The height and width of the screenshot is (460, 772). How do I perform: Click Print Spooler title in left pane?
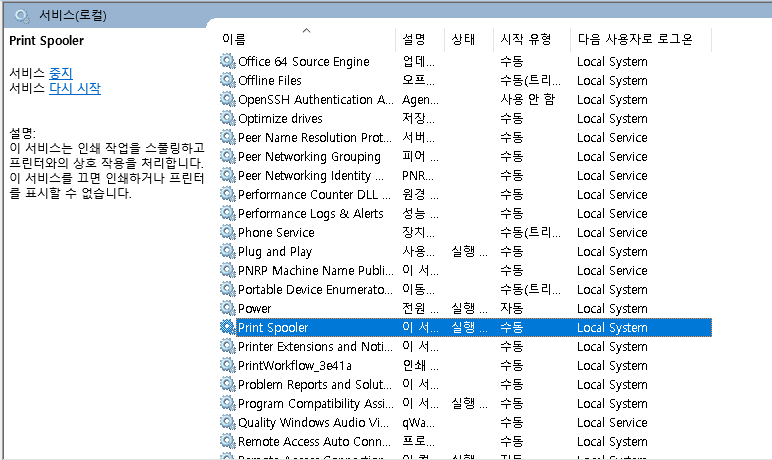[x=47, y=40]
